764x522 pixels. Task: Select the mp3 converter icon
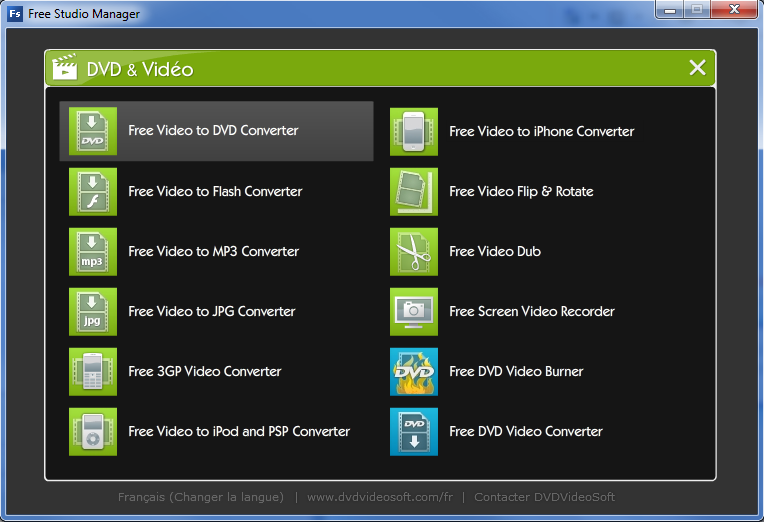93,251
